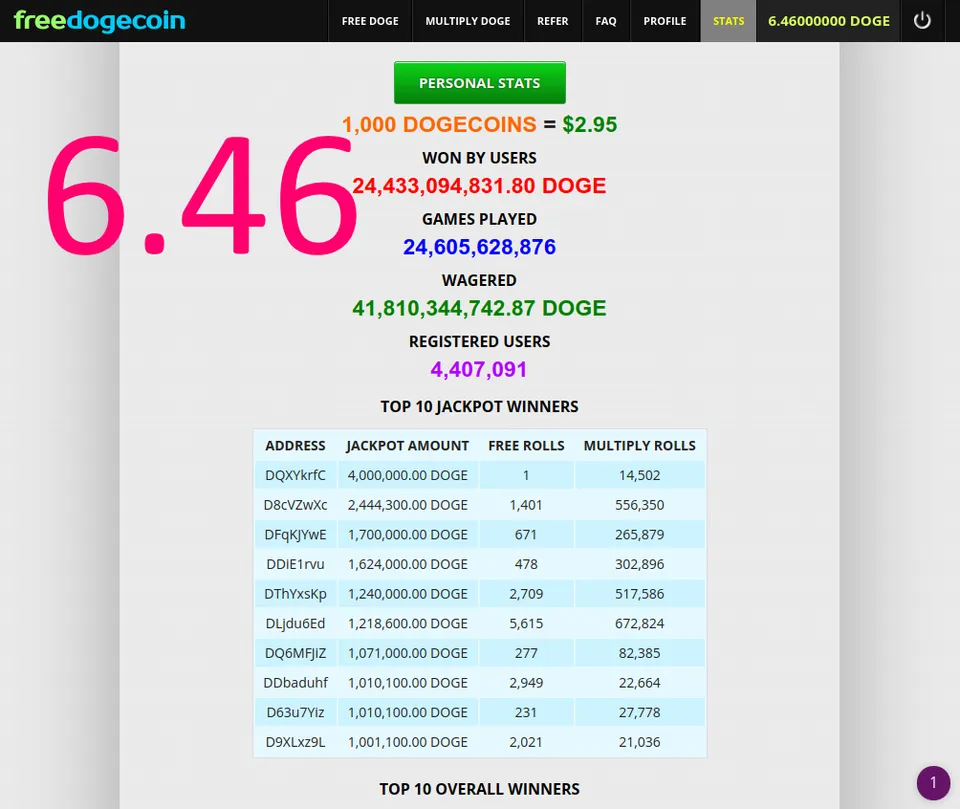Go to MULTIPLY DOGE page
This screenshot has width=960, height=809.
click(468, 21)
